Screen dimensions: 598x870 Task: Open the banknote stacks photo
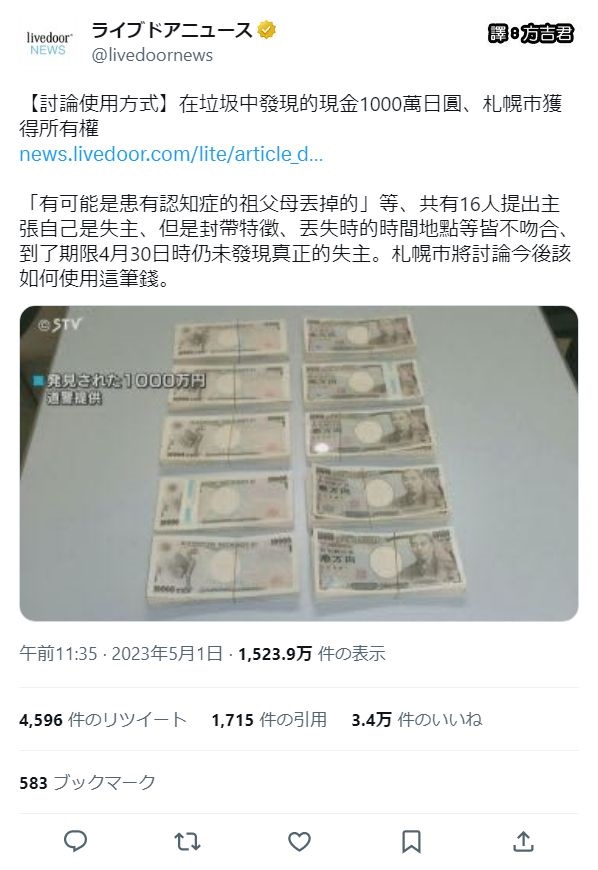[x=299, y=463]
